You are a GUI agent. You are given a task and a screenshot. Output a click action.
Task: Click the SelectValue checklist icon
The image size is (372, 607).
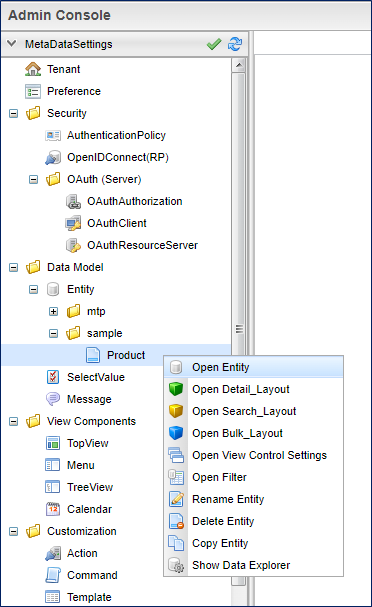[53, 377]
